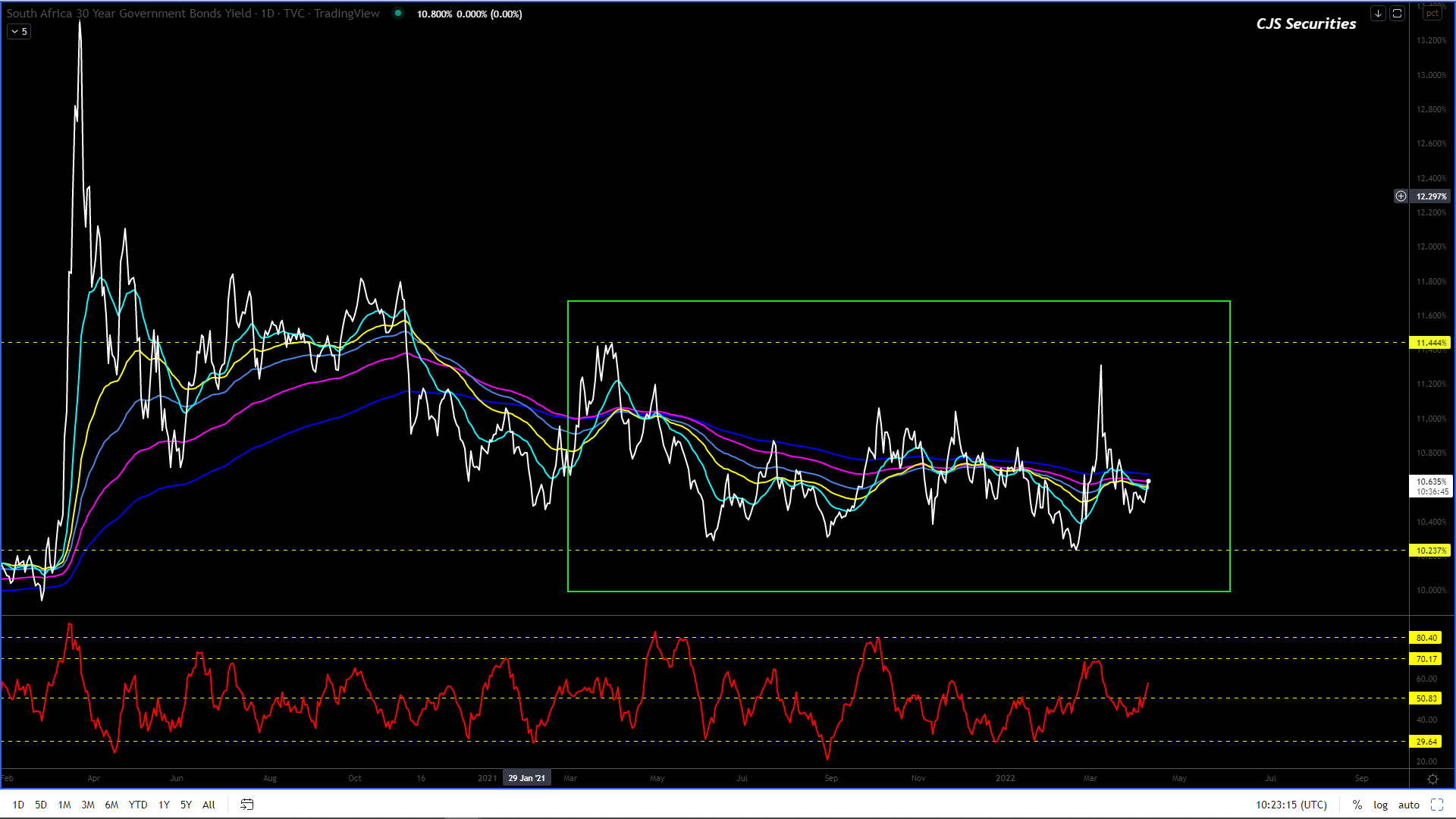The height and width of the screenshot is (819, 1456).
Task: Click the plus icon beside 12.297% price label
Action: coord(1401,196)
